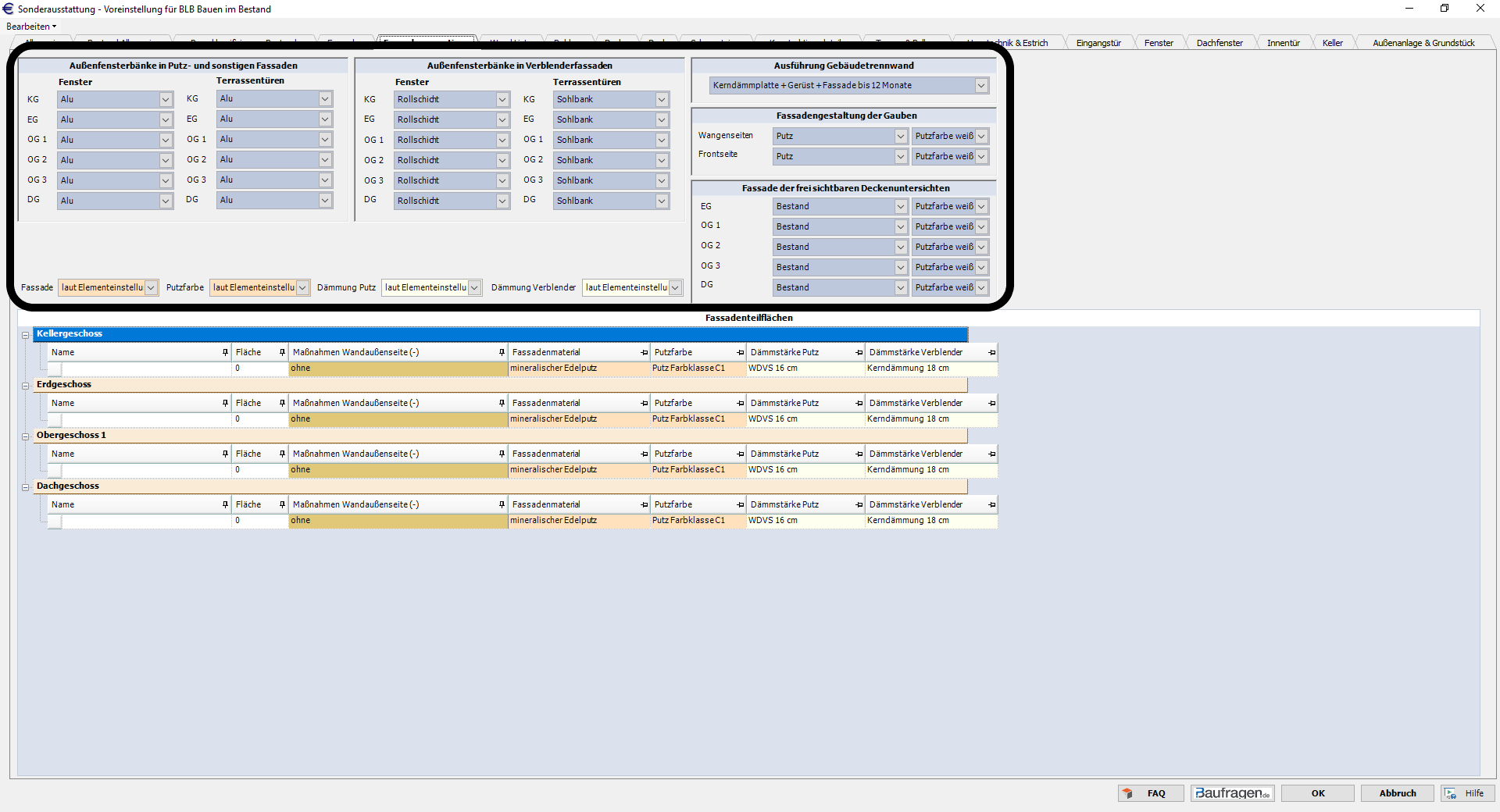Viewport: 1500px width, 812px height.
Task: Switch to the Dachfenster tab
Action: coord(1219,43)
